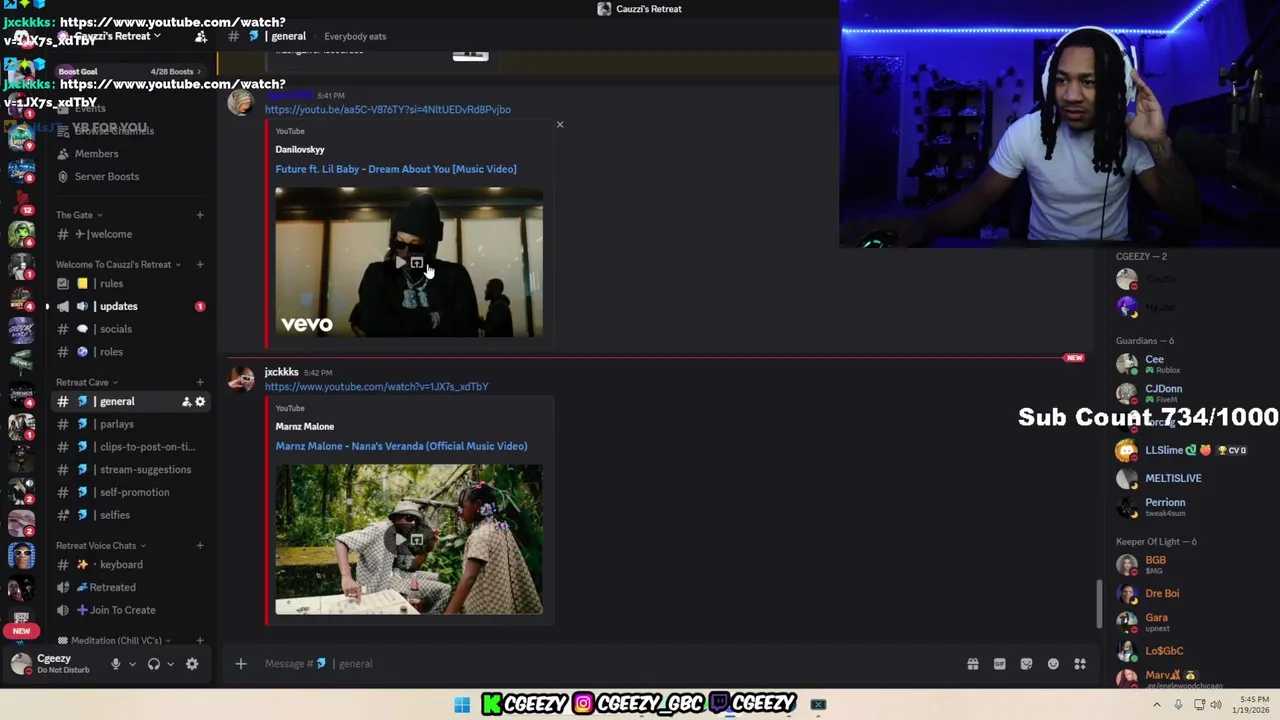Viewport: 1280px width, 720px height.
Task: Open the youtu.be link above Future embed
Action: click(x=387, y=109)
